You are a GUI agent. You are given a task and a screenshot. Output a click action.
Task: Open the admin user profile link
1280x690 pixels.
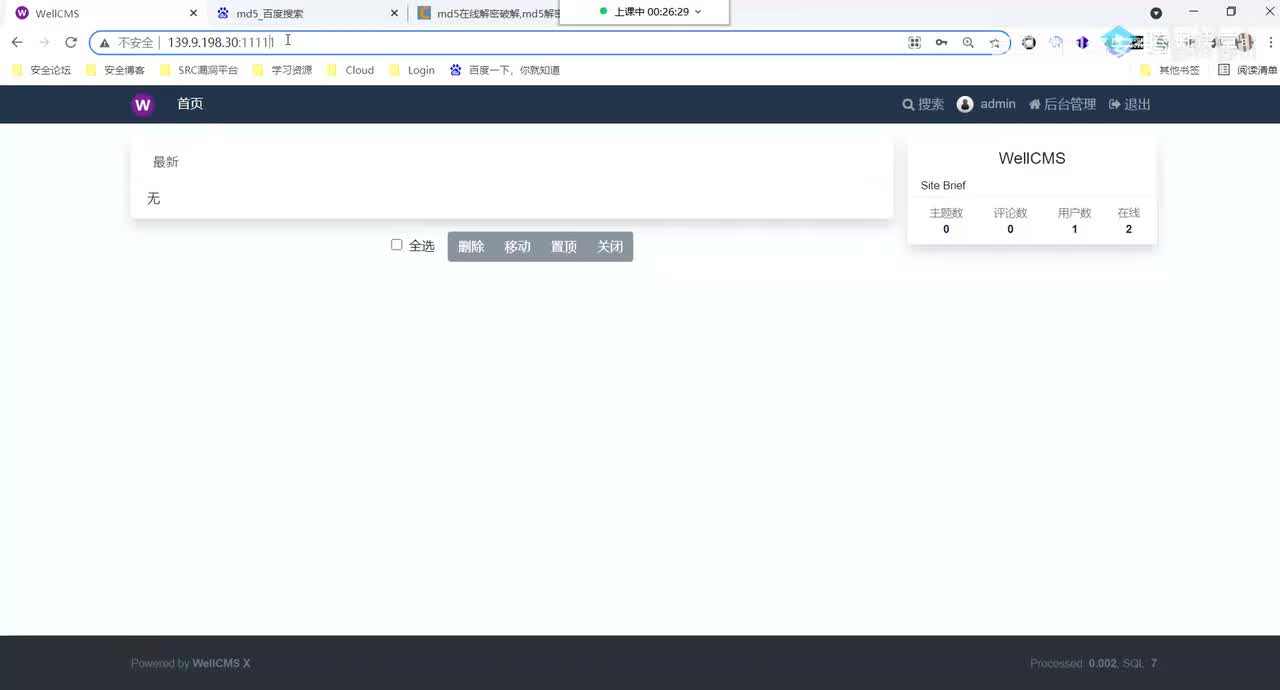click(986, 104)
